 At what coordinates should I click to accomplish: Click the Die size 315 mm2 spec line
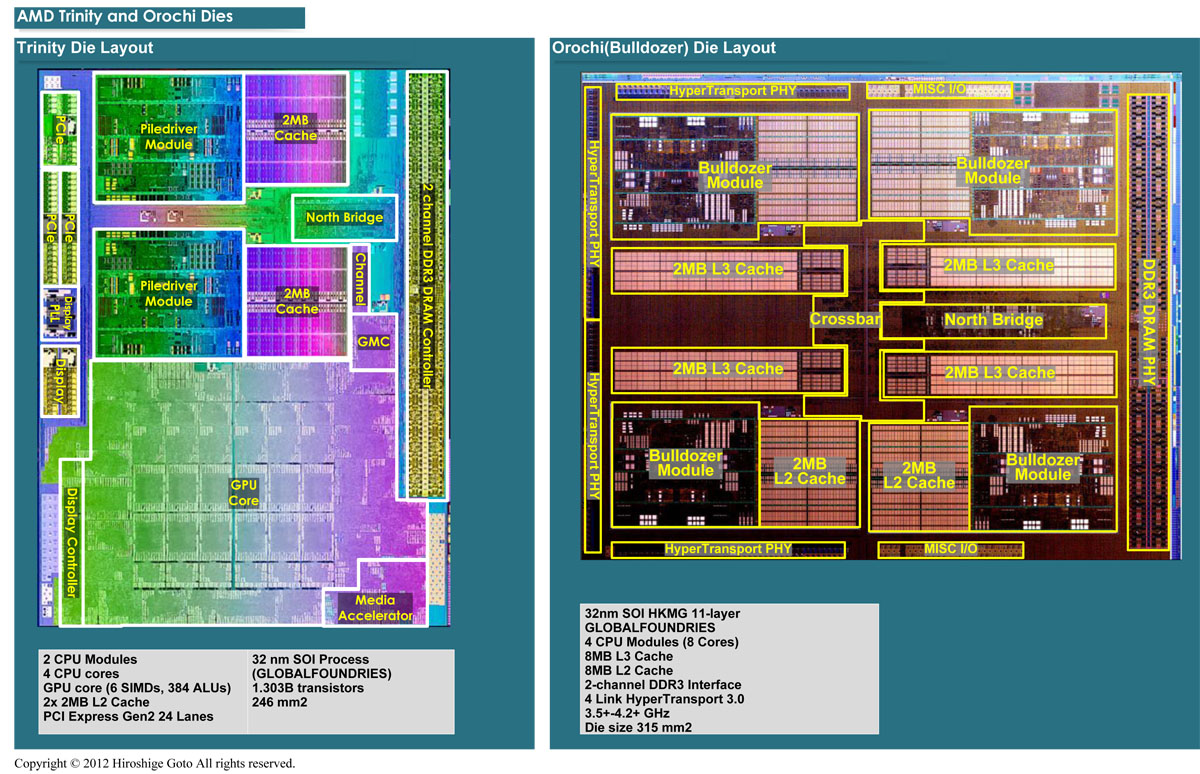coord(638,727)
